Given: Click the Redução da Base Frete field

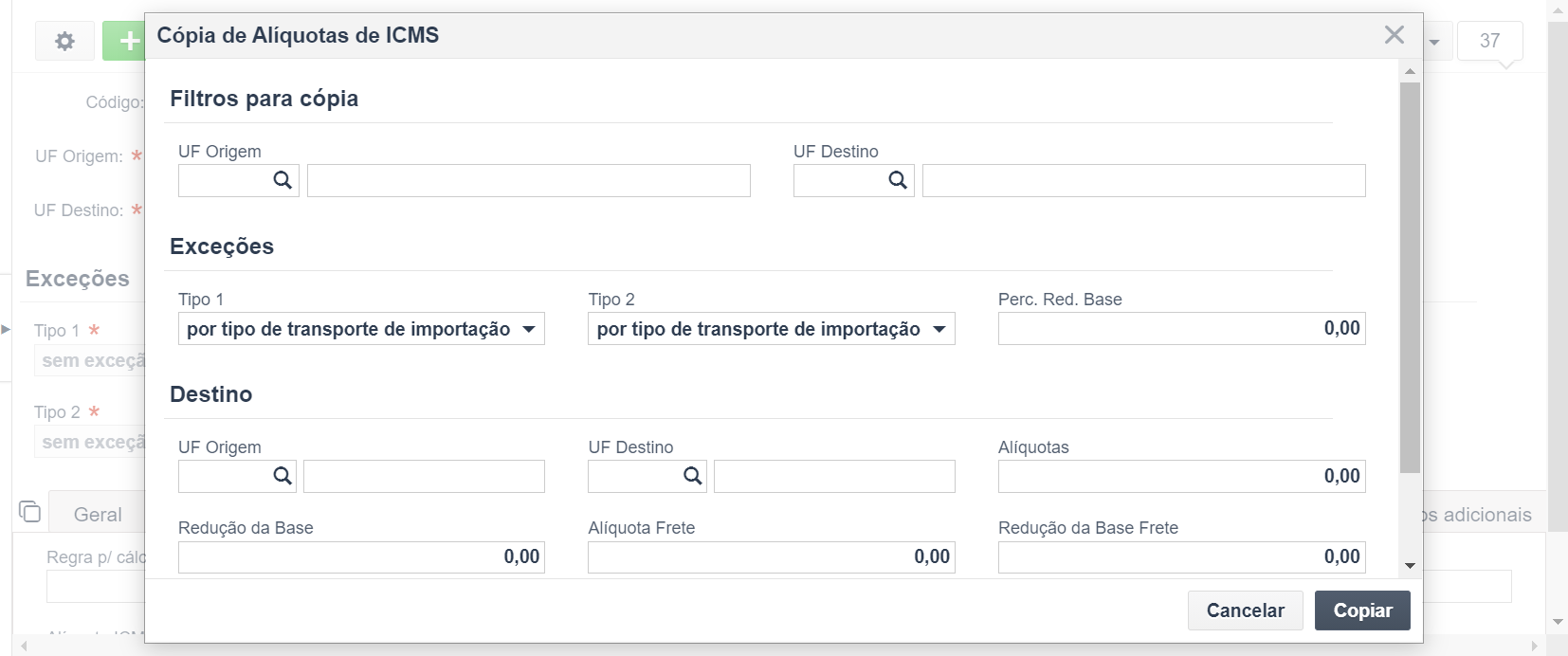Looking at the screenshot, I should pos(1181,557).
